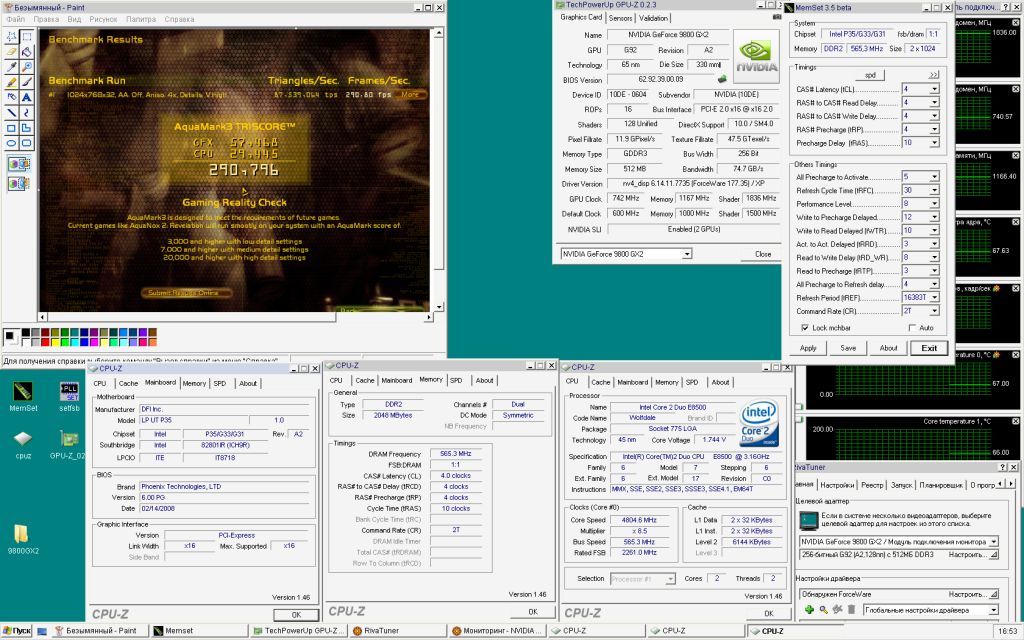
Task: Open the GPU-Z graphics card selector dropdown
Action: click(x=686, y=254)
